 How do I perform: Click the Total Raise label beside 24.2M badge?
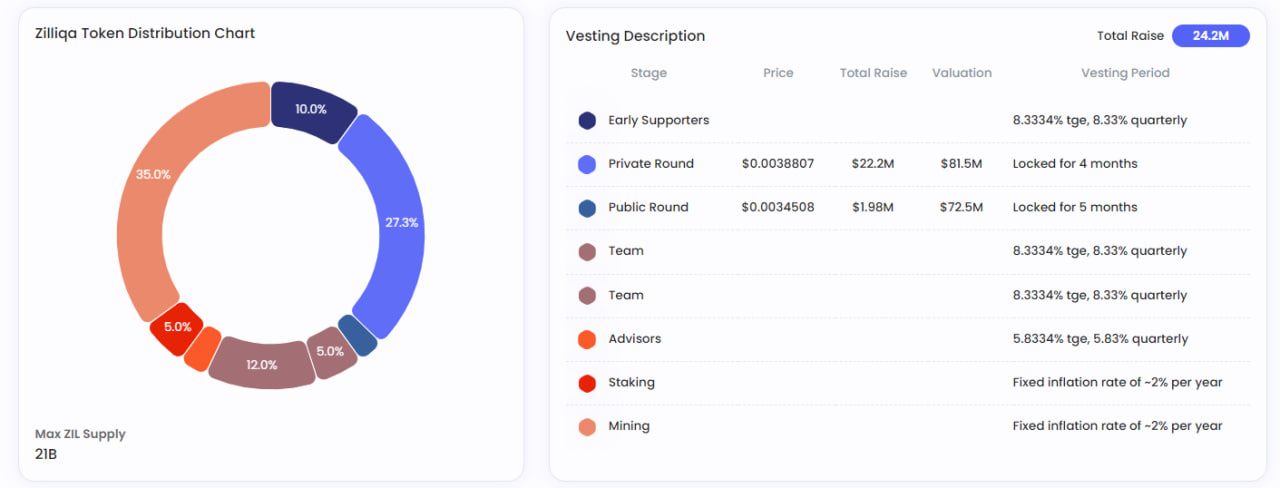click(x=1130, y=36)
